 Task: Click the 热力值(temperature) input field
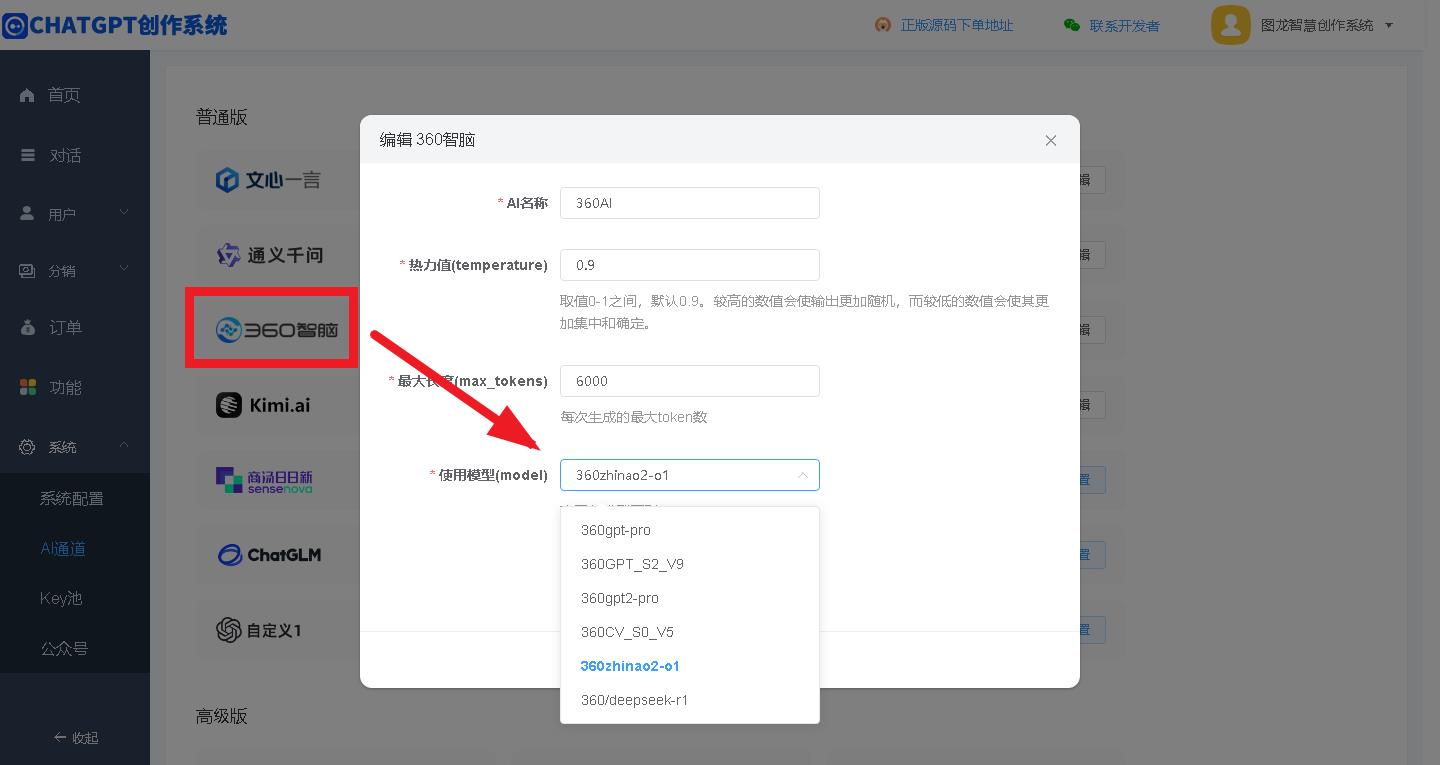[690, 265]
